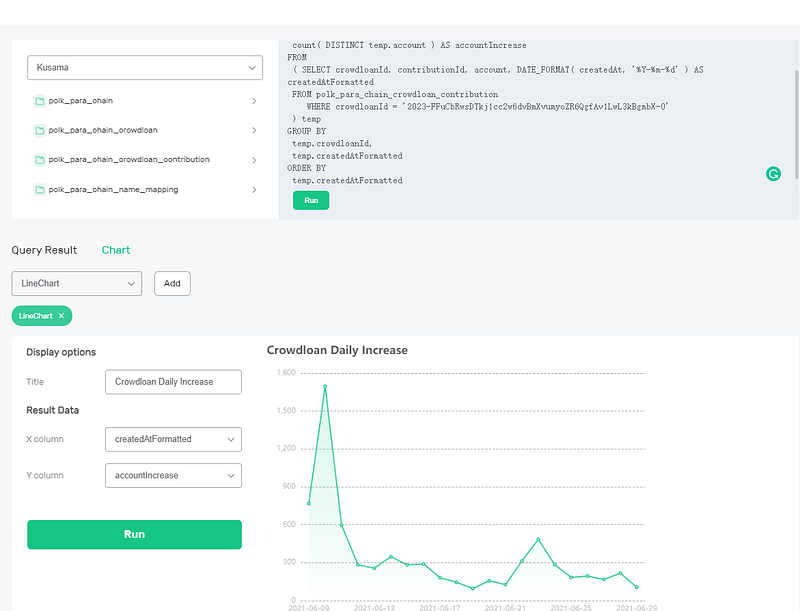Run the SQL query in editor
Viewport: 800px width, 611px height.
point(311,200)
